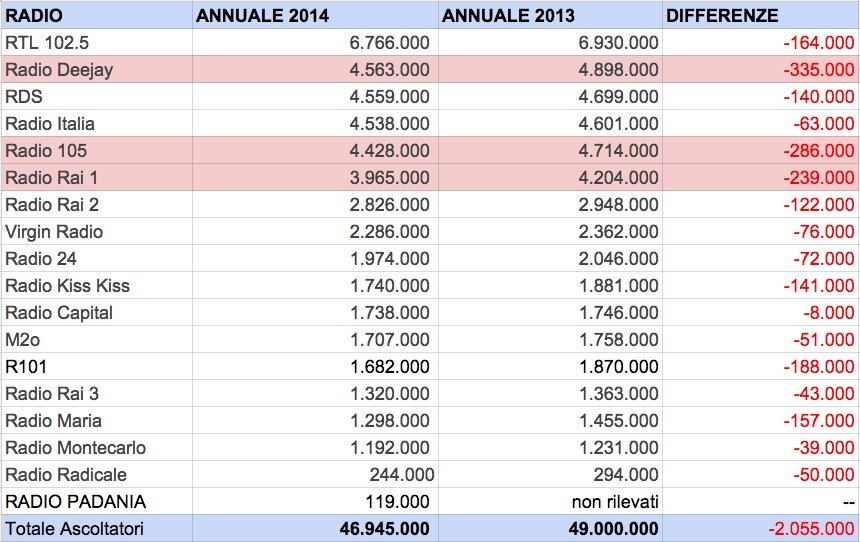Click the RTL 102.5 row label
860x542 pixels.
point(47,42)
